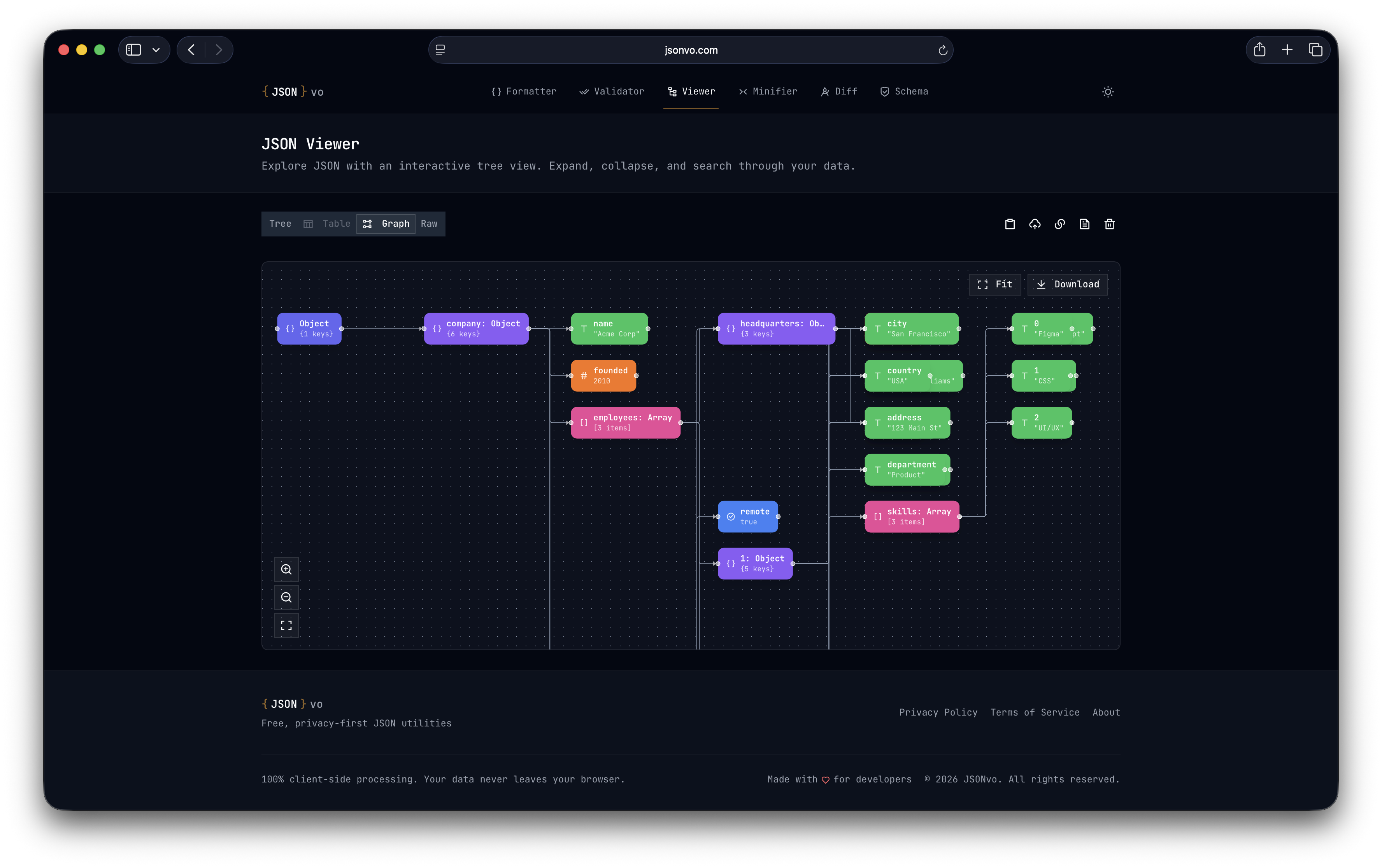This screenshot has width=1382, height=868.
Task: Upload a JSON file
Action: click(1035, 224)
